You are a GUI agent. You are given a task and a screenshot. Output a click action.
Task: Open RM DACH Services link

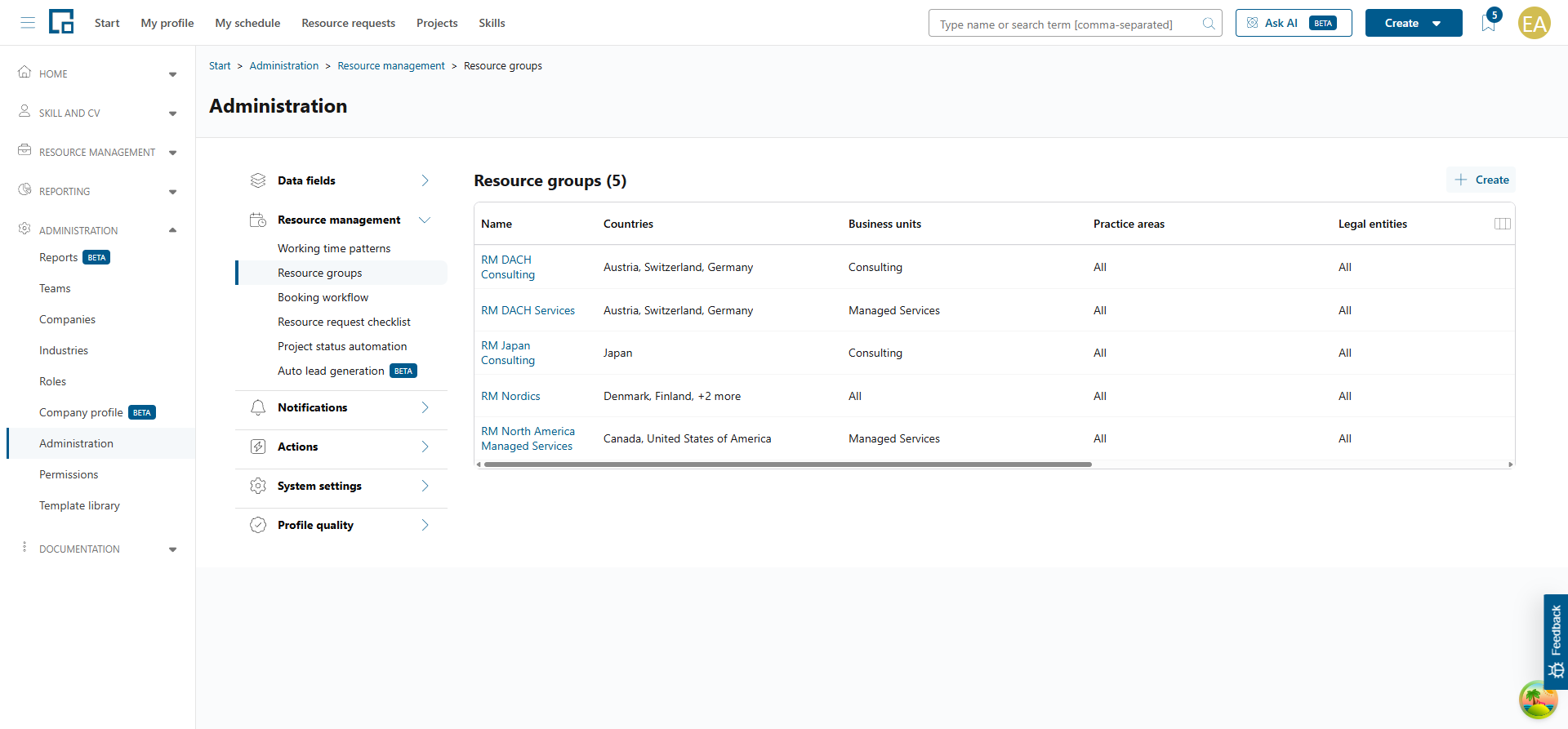pyautogui.click(x=528, y=310)
